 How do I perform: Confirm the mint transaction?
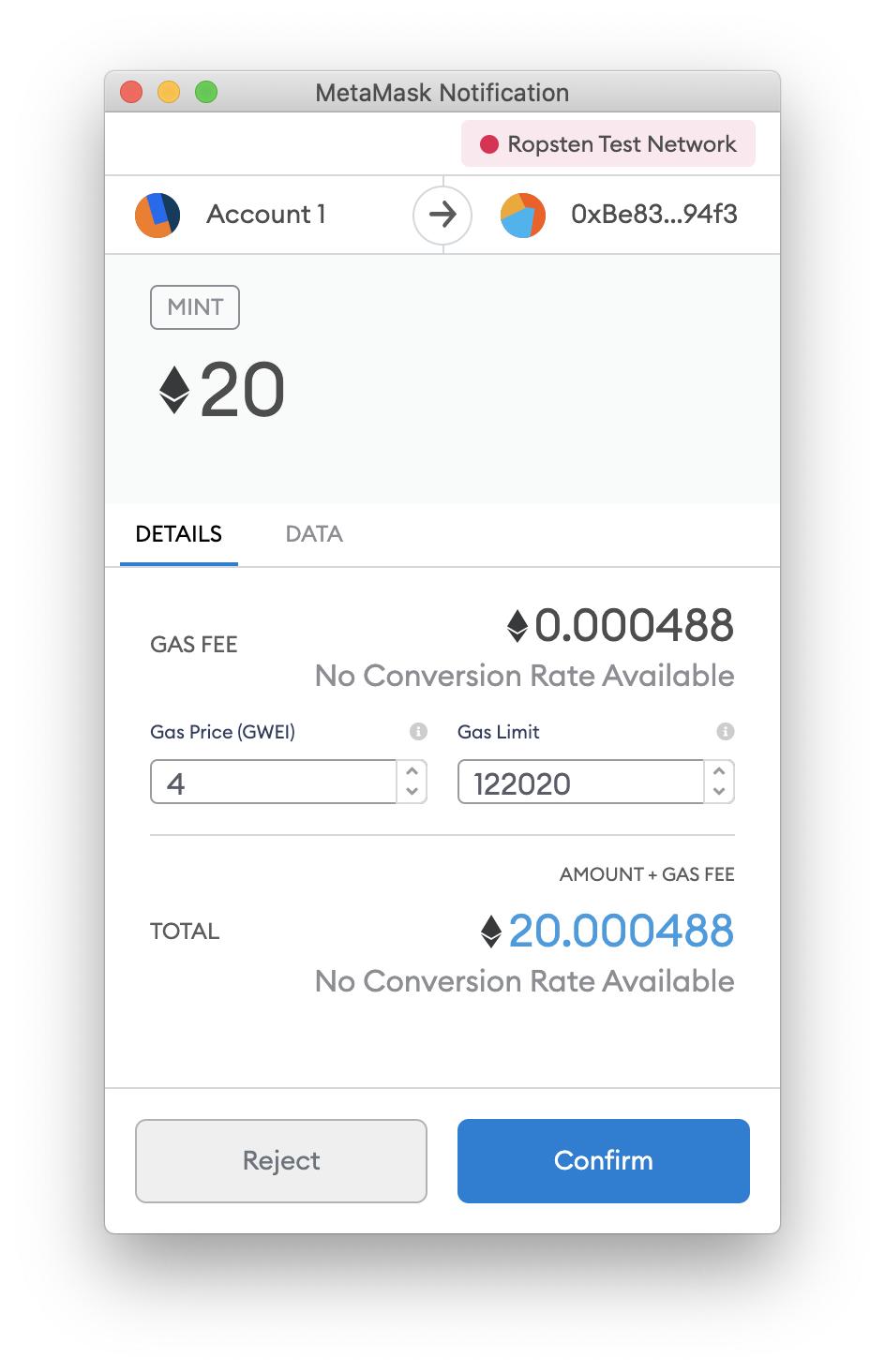[604, 1160]
